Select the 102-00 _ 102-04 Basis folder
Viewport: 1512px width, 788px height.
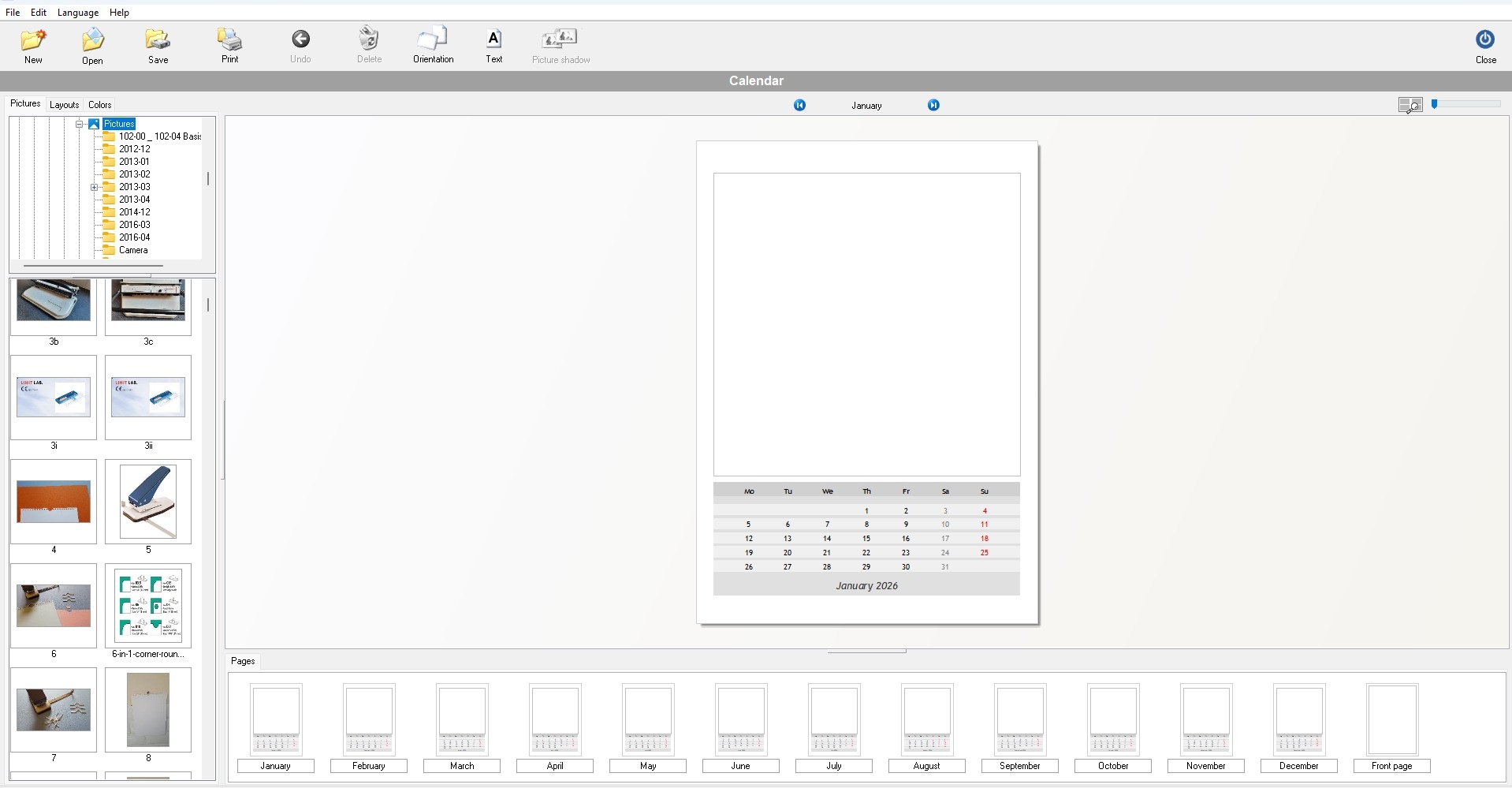(x=160, y=136)
